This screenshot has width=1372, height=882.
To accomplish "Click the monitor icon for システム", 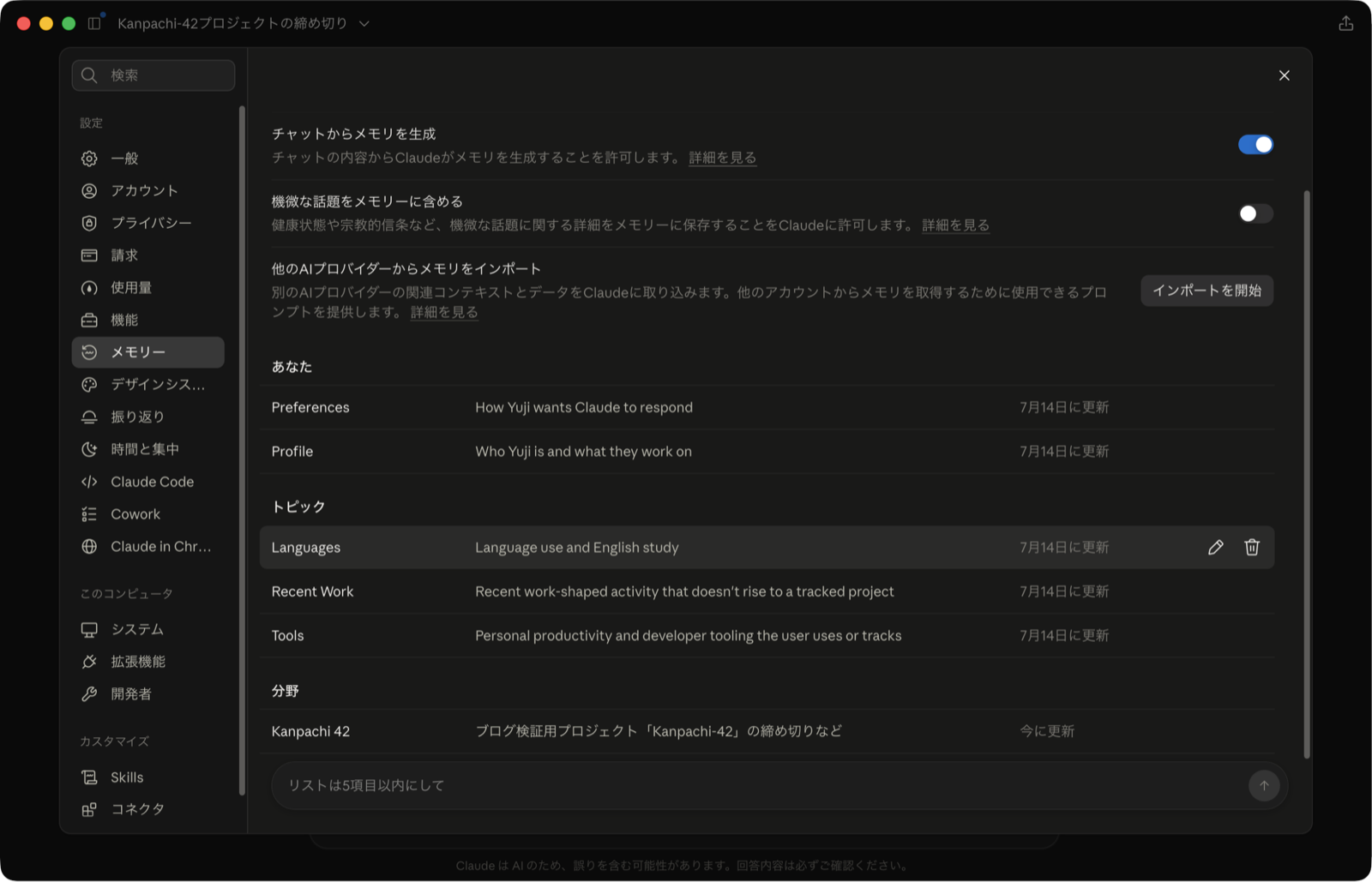I will pos(89,629).
